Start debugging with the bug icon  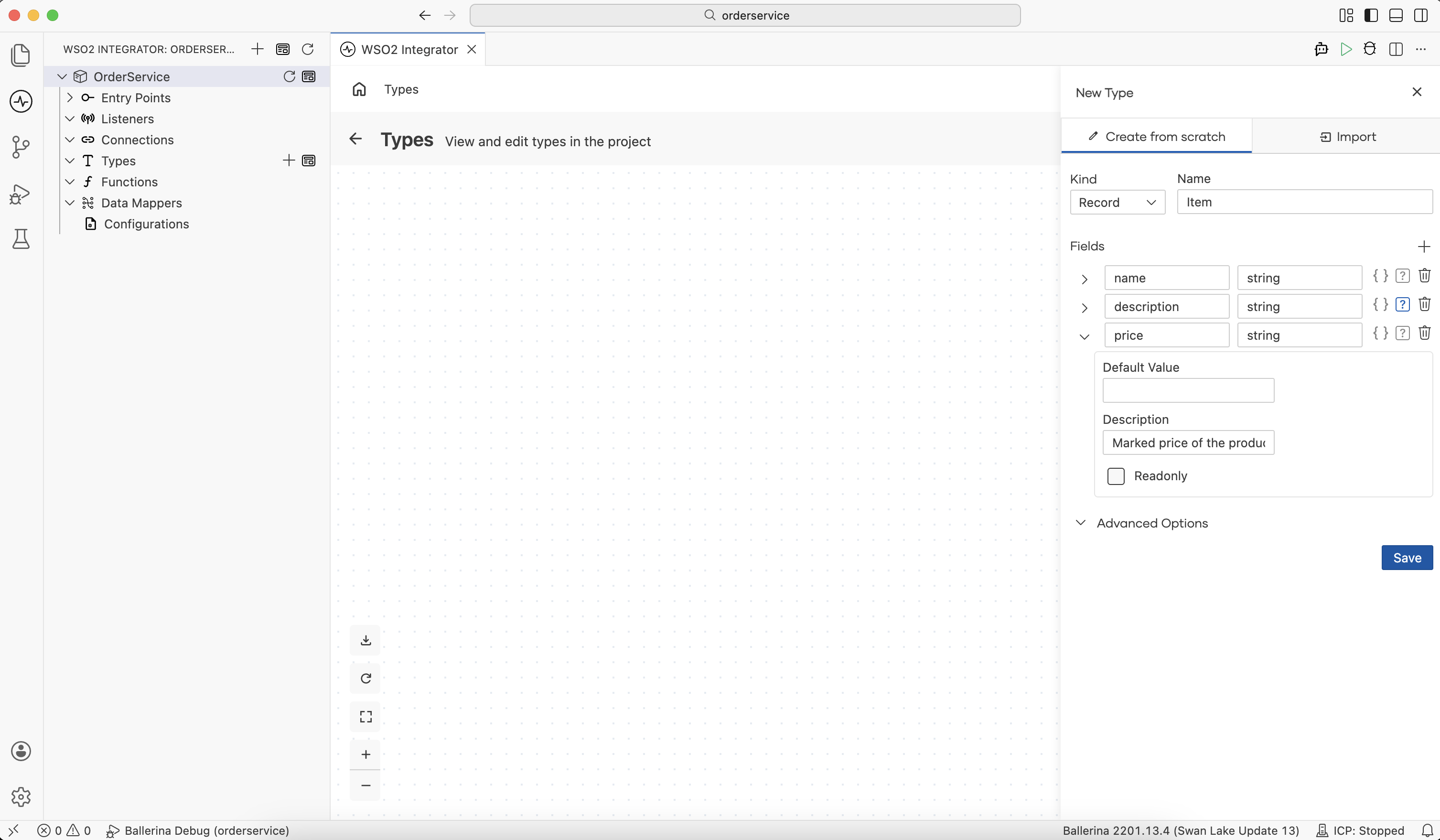point(1370,49)
